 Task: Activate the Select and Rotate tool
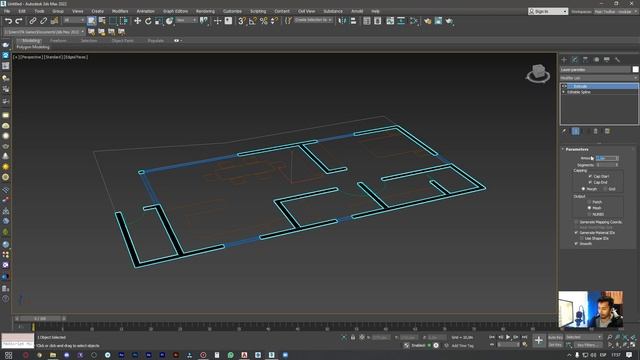[x=148, y=20]
